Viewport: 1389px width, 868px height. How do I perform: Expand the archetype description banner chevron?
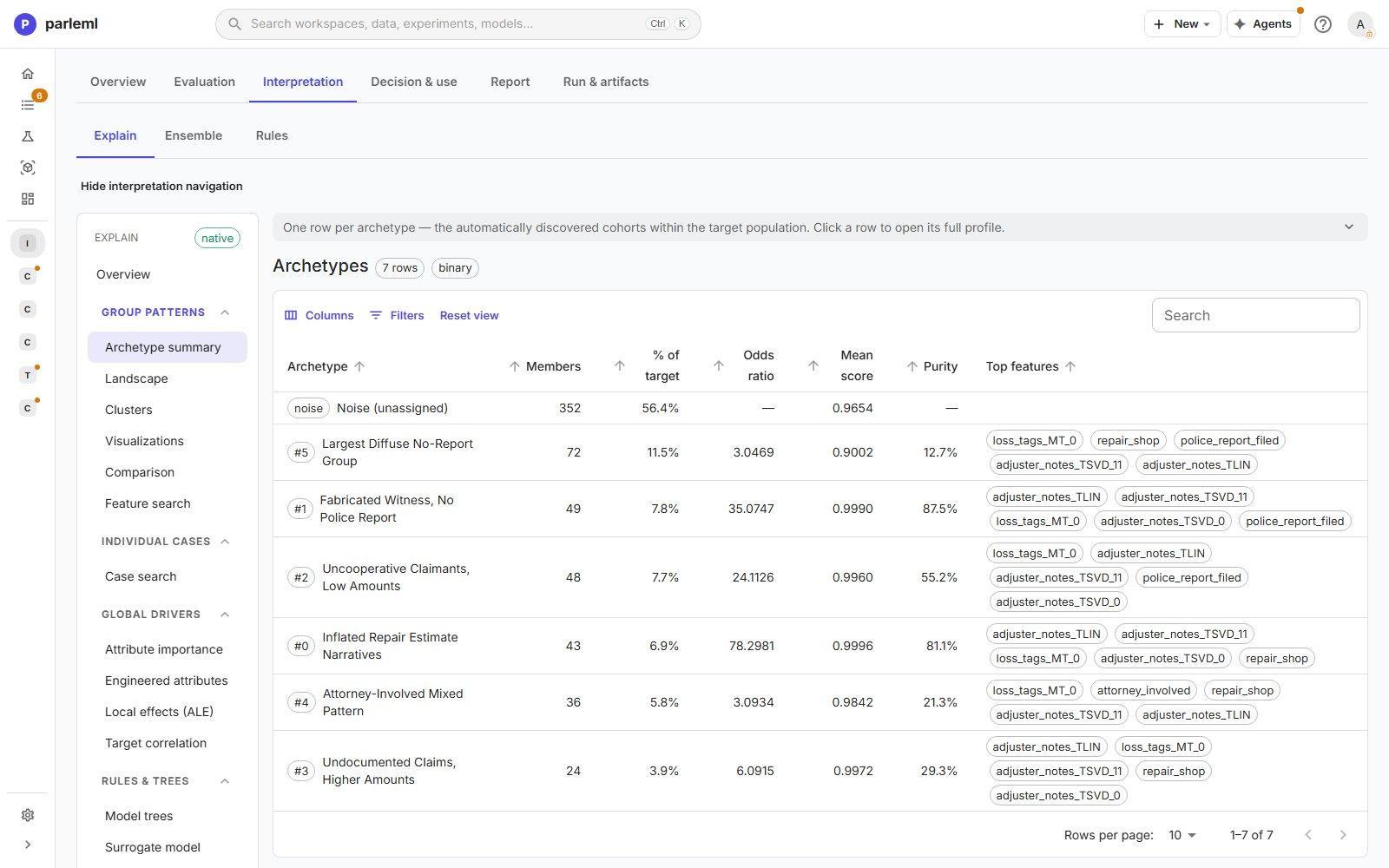coord(1349,227)
